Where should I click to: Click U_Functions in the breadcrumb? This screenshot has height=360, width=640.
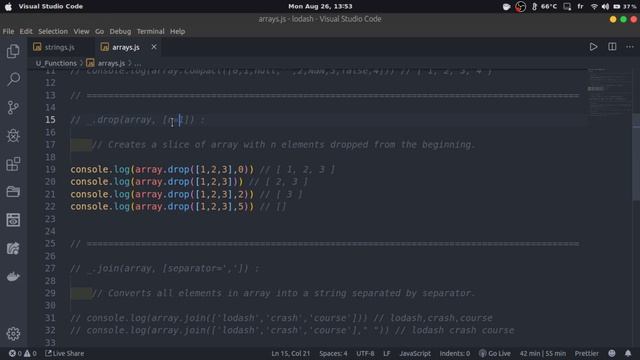(56, 63)
